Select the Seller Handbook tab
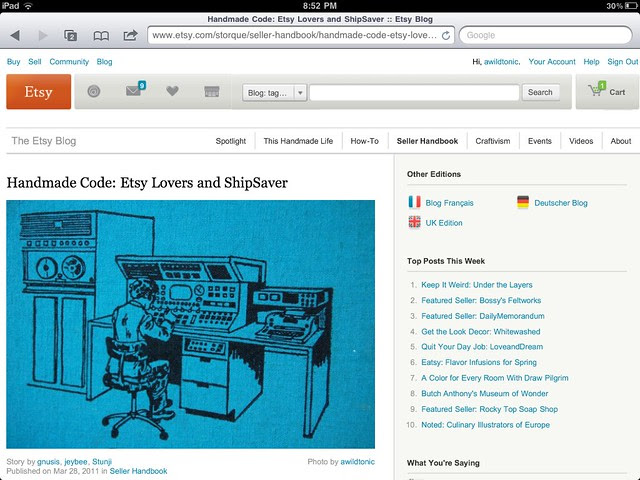Screen dimensions: 640x480 point(427,141)
